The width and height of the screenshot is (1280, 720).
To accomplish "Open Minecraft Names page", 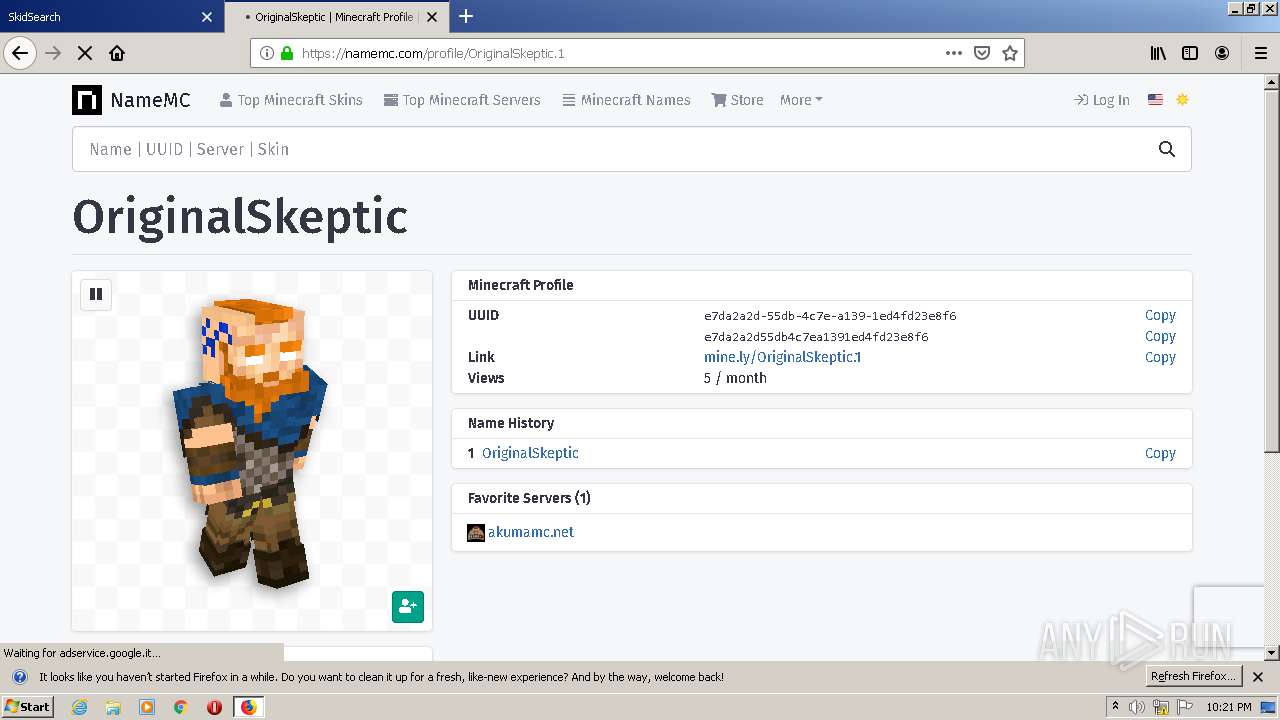I will click(x=626, y=100).
